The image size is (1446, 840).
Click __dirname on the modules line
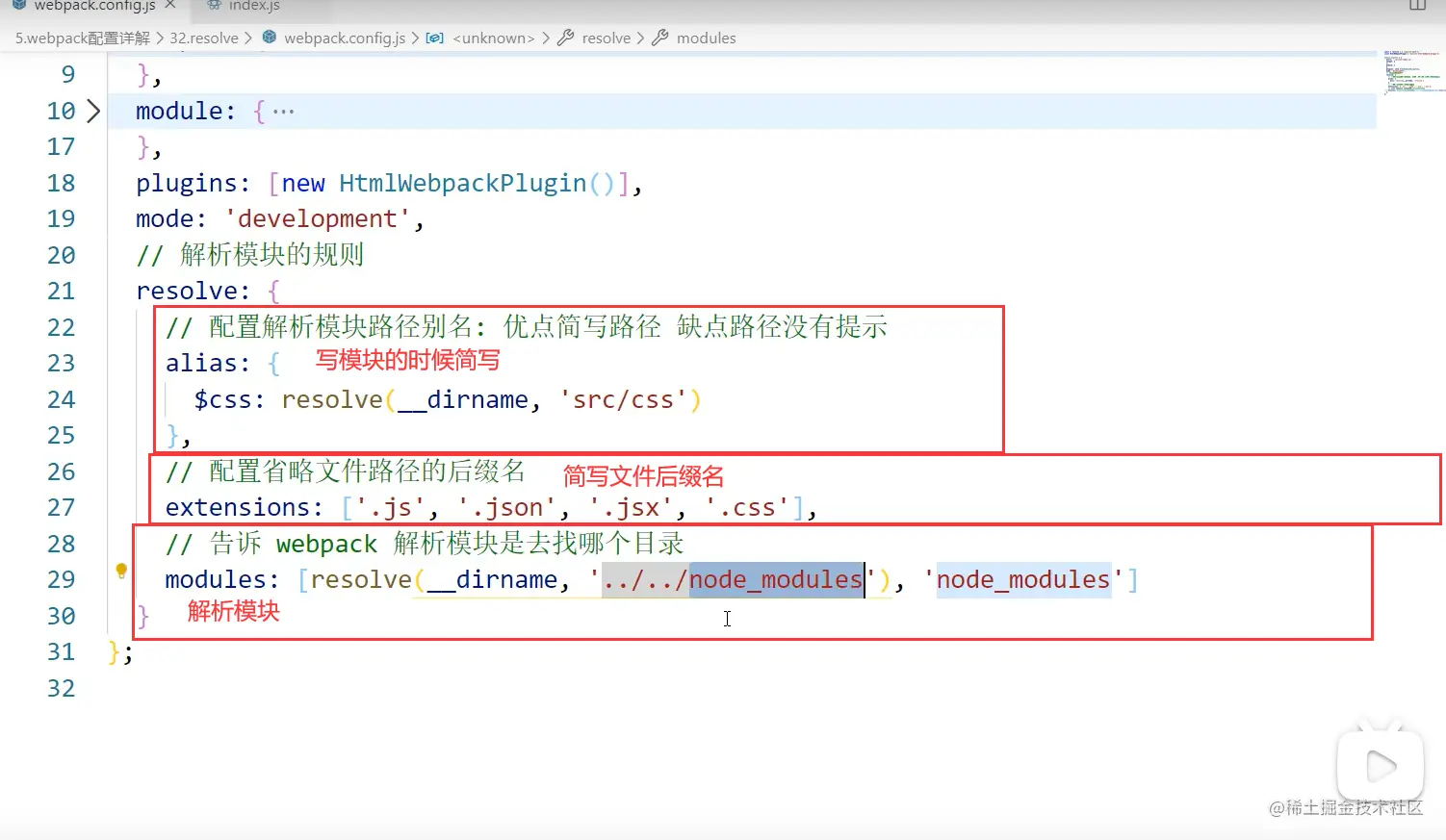point(493,580)
